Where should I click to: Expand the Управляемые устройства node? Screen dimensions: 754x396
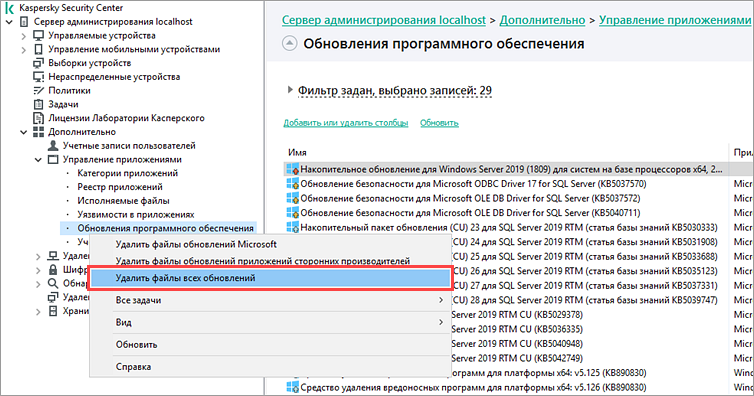24,36
